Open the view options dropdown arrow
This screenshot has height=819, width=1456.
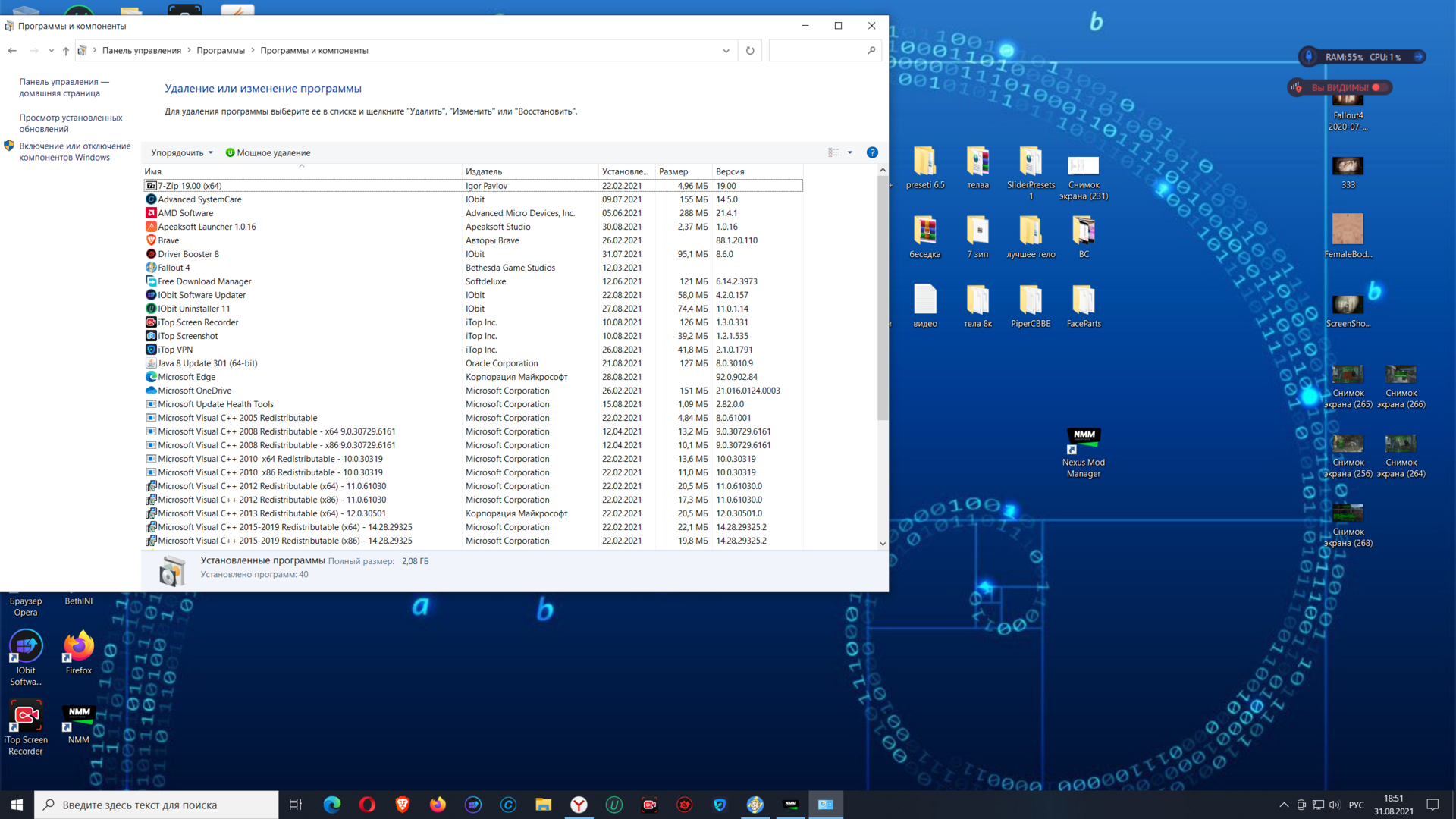point(850,152)
